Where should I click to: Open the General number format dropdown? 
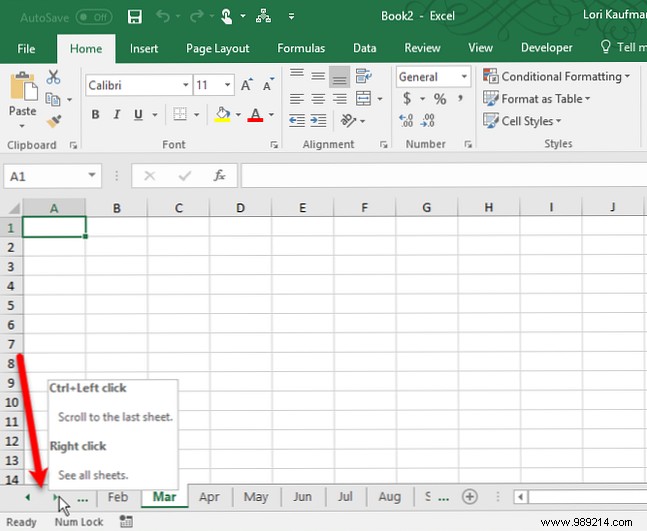pyautogui.click(x=464, y=77)
